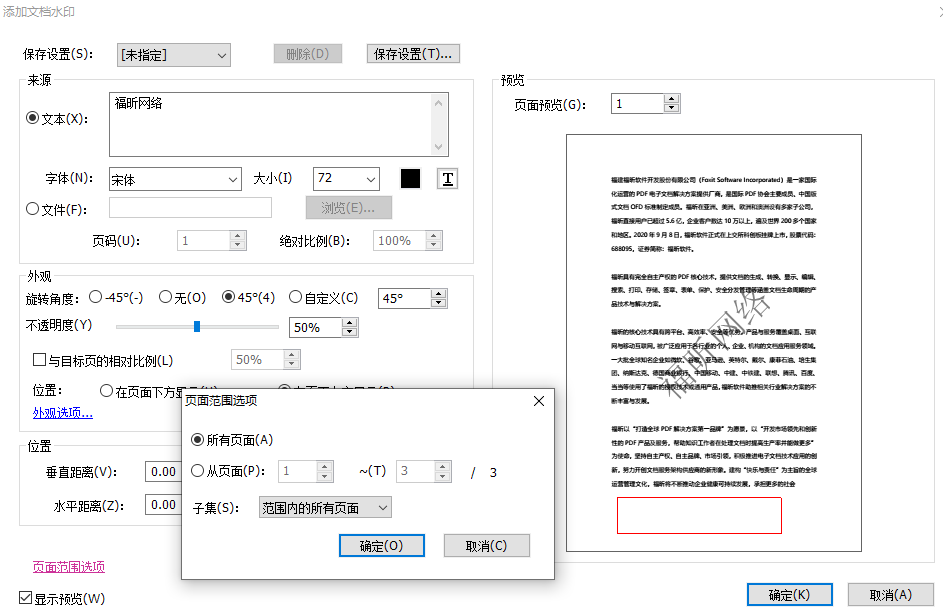
Task: Click the 页面预览 up stepper arrow
Action: click(671, 97)
